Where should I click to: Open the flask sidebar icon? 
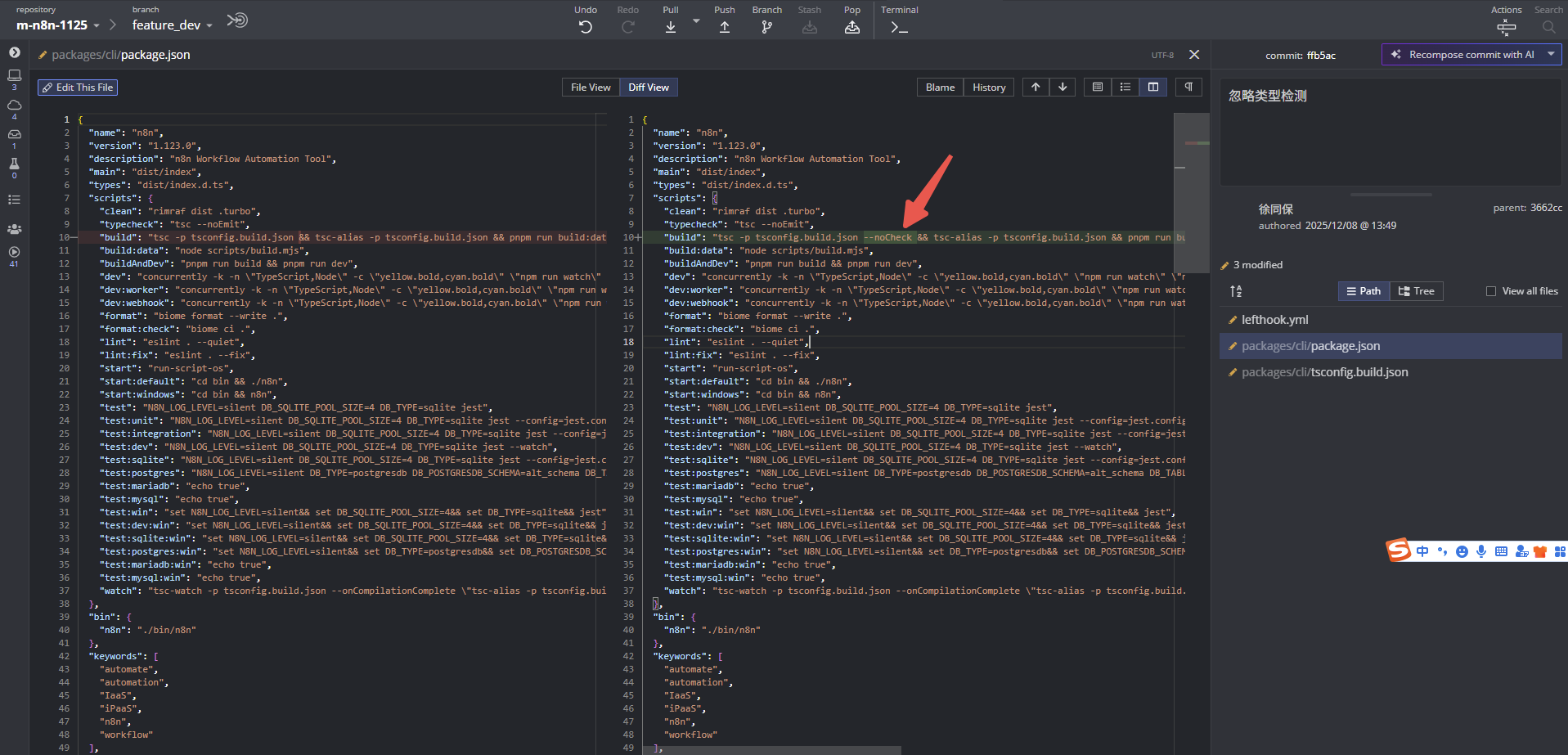click(14, 164)
